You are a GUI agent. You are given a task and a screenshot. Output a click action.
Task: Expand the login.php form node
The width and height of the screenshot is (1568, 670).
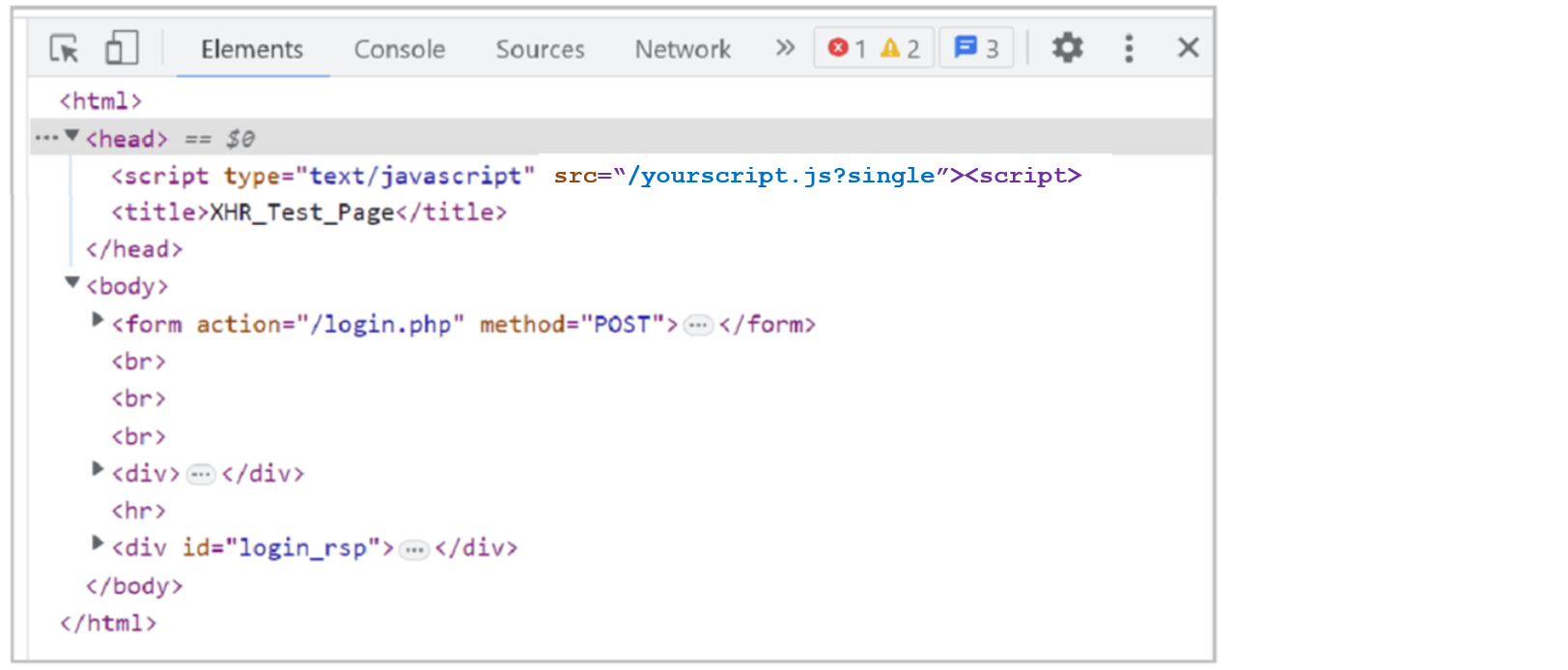coord(98,320)
